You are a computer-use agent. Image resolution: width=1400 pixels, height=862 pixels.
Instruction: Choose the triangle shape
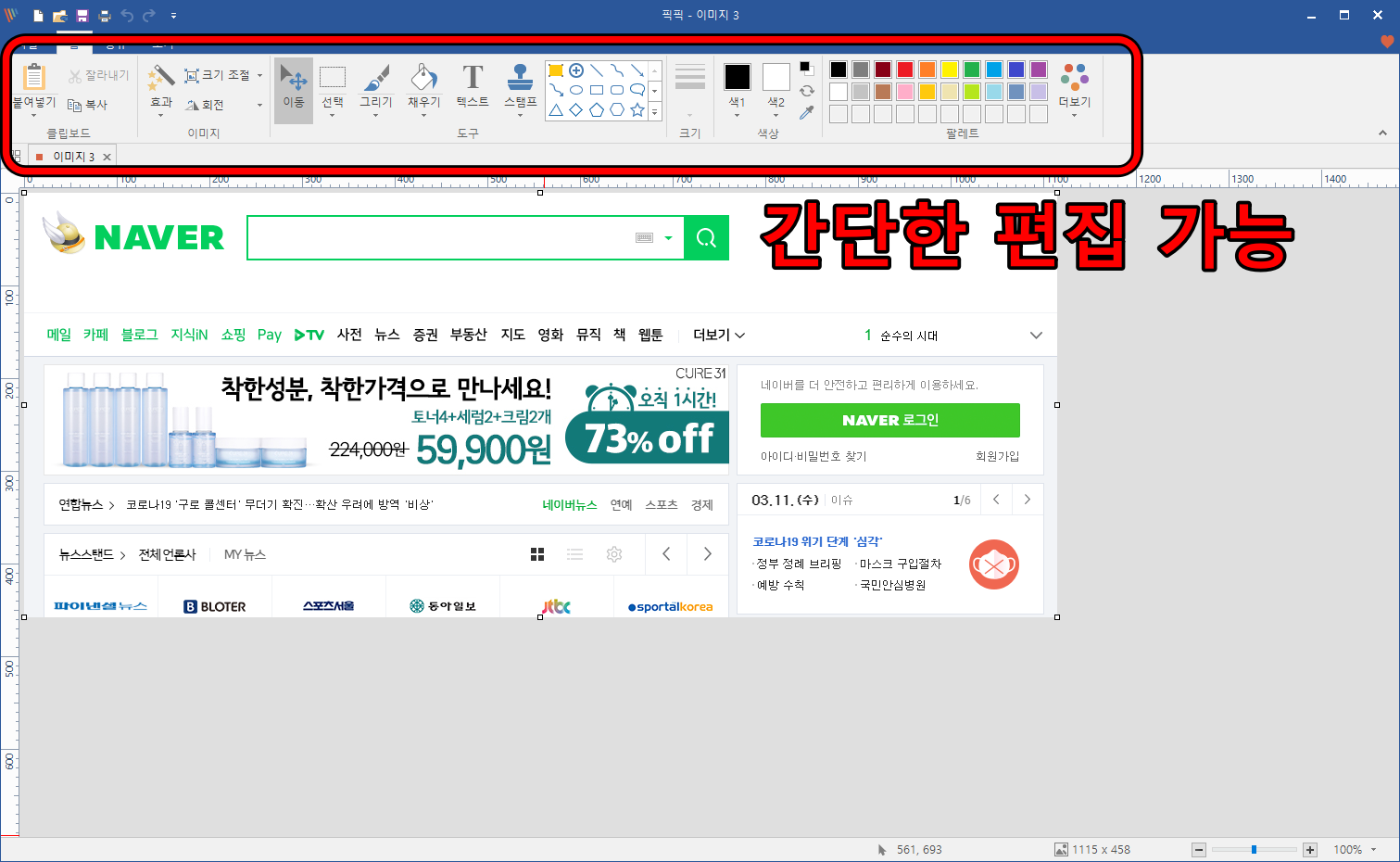point(556,110)
